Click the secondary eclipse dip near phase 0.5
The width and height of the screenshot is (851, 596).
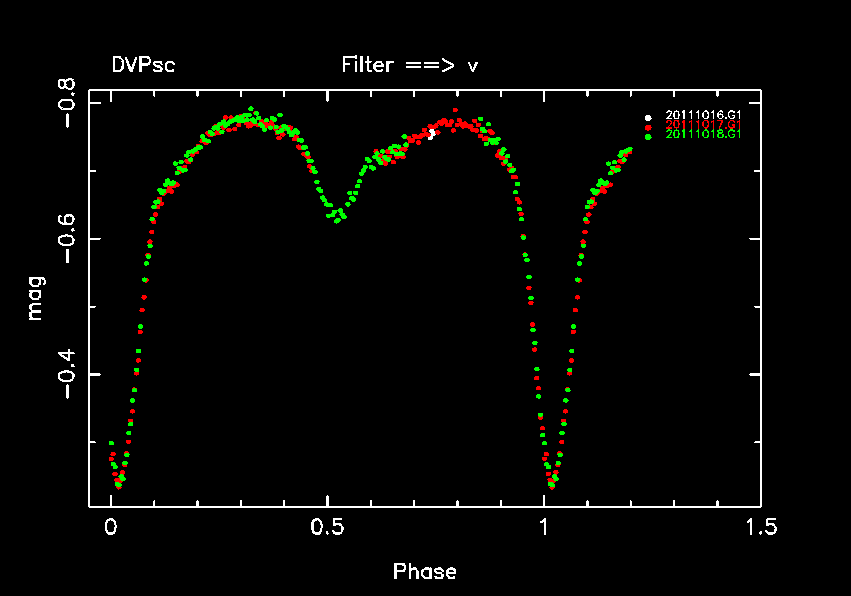338,215
